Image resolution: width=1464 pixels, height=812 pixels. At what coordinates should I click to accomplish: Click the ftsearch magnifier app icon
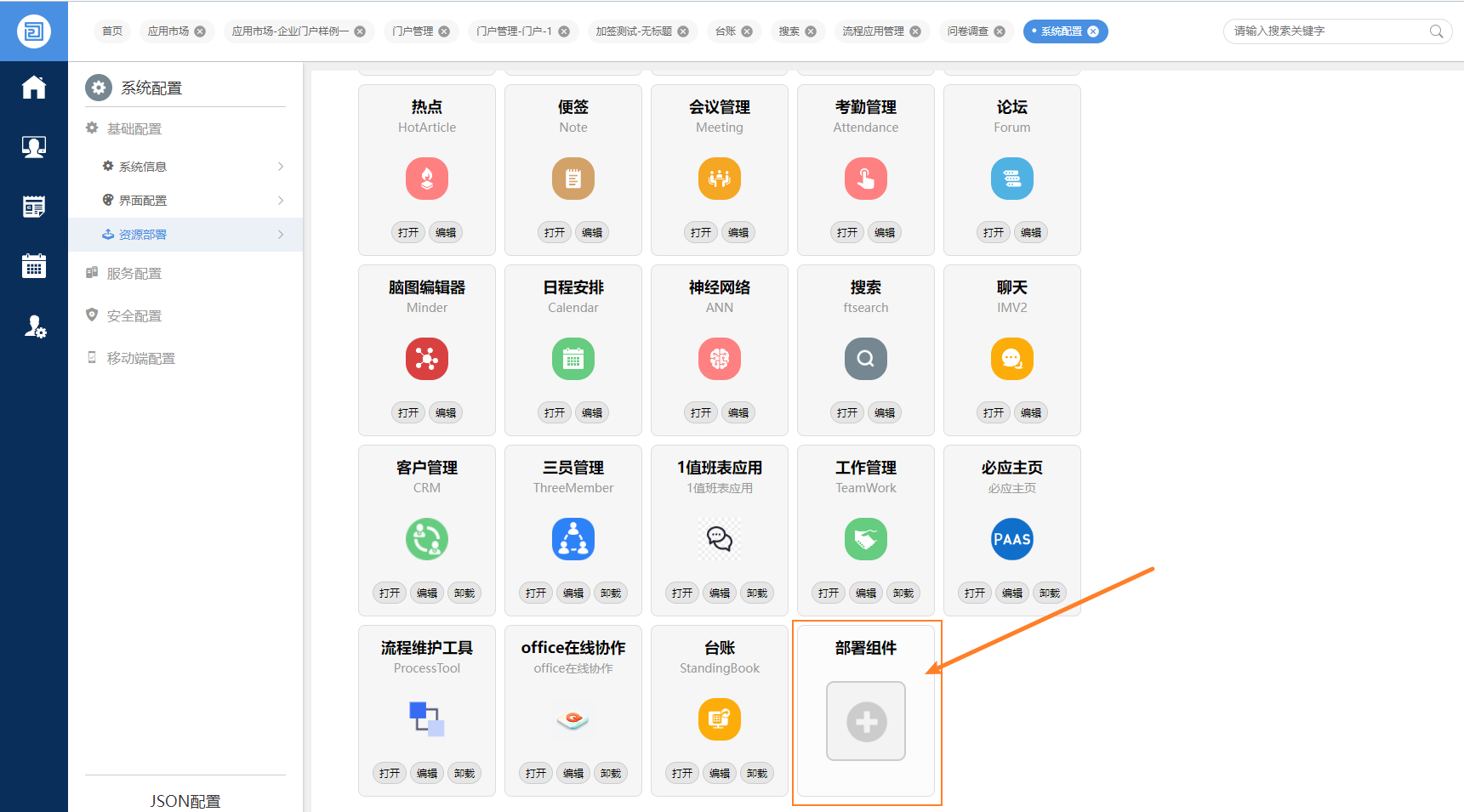866,359
